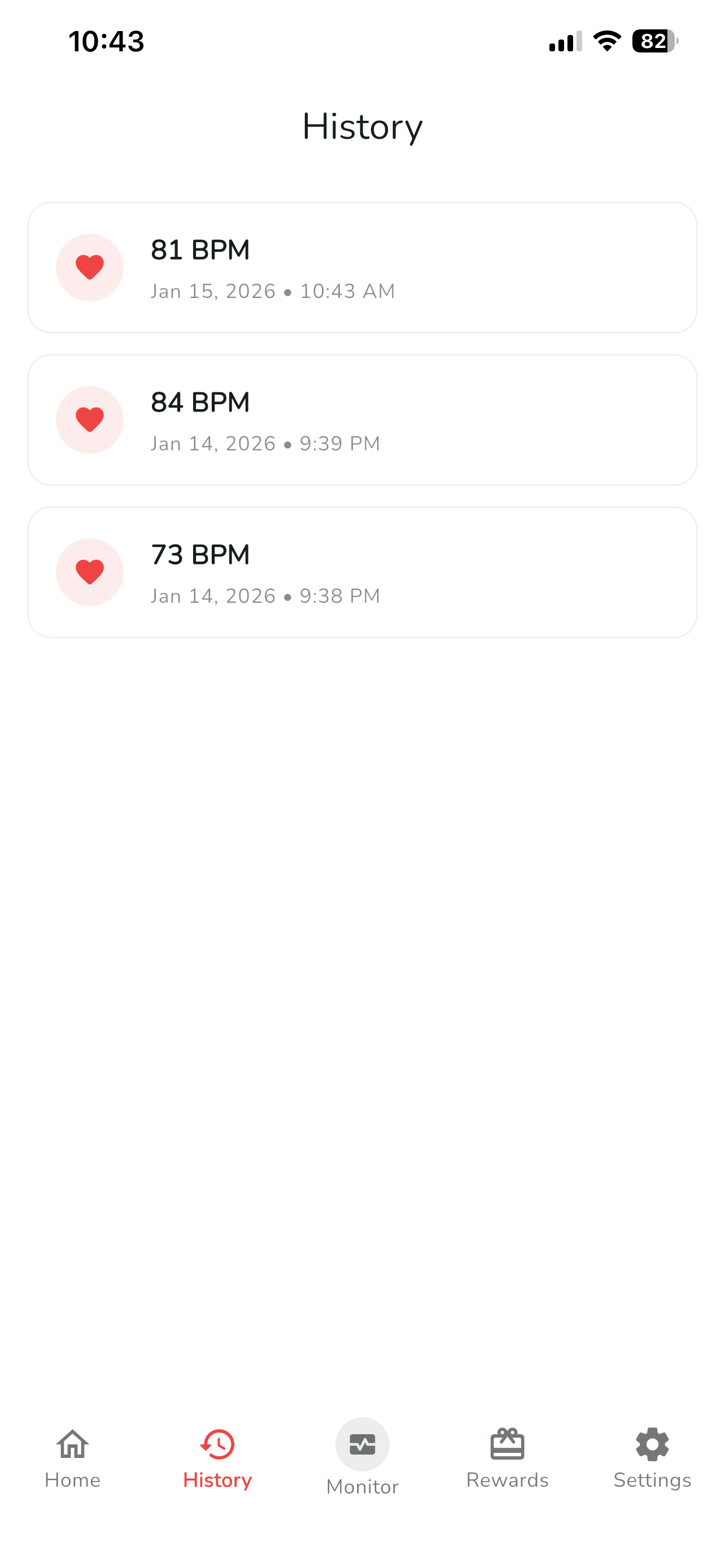
Task: Tap the Jan 15, 2026 10:43 AM timestamp
Action: click(273, 292)
